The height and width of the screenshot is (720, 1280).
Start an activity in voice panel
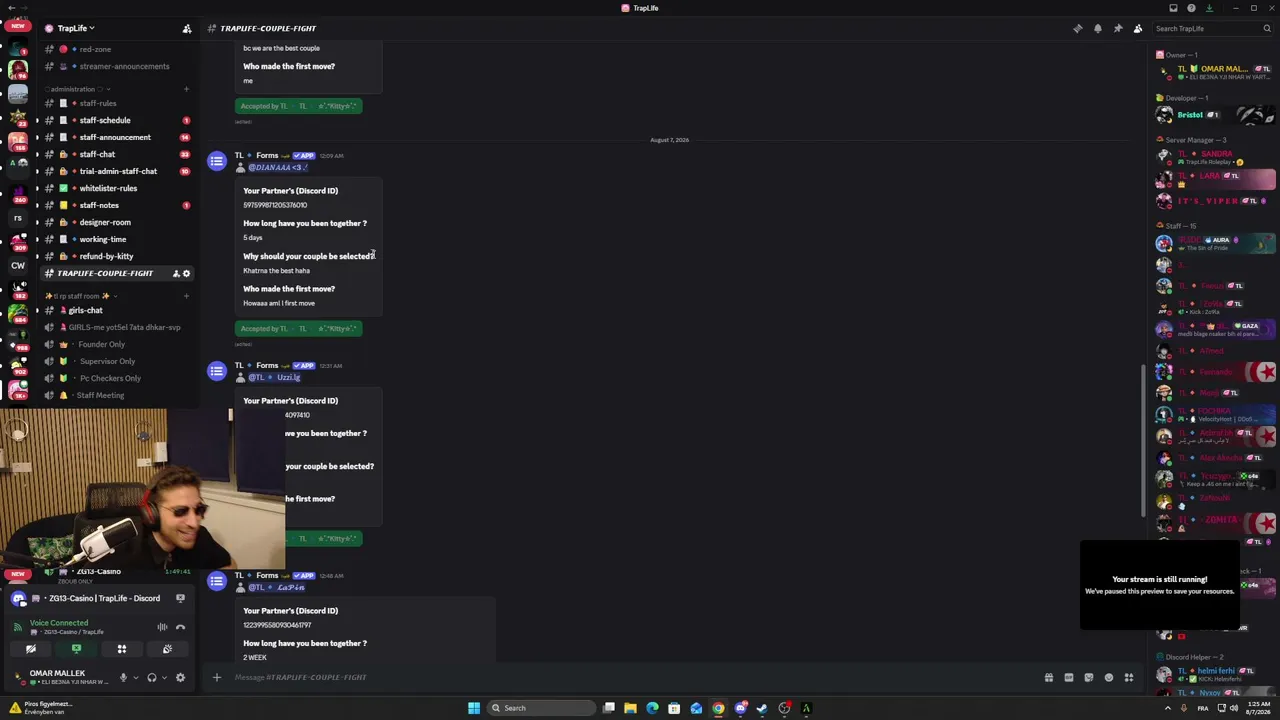click(x=122, y=649)
